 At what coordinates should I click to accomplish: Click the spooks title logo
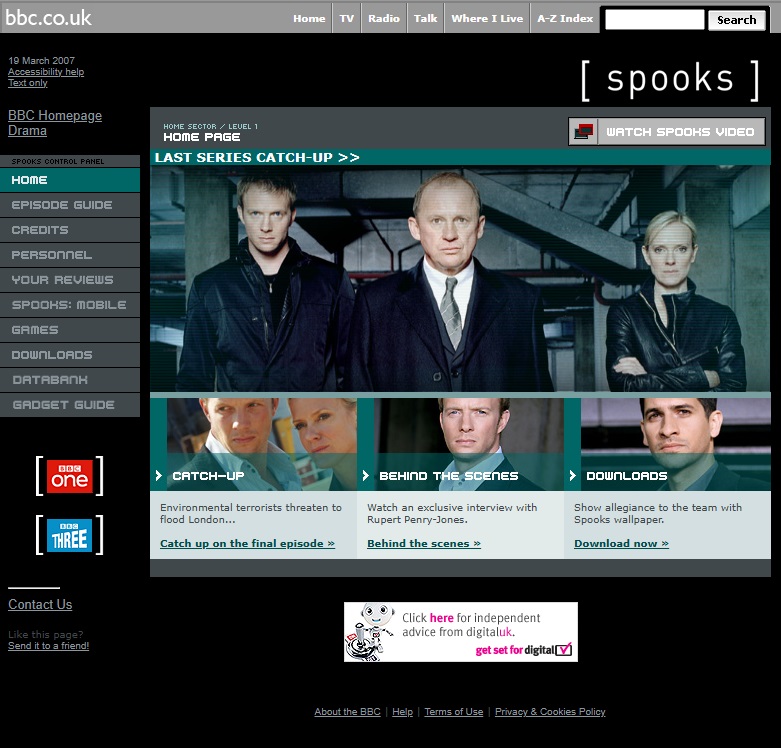click(x=670, y=80)
